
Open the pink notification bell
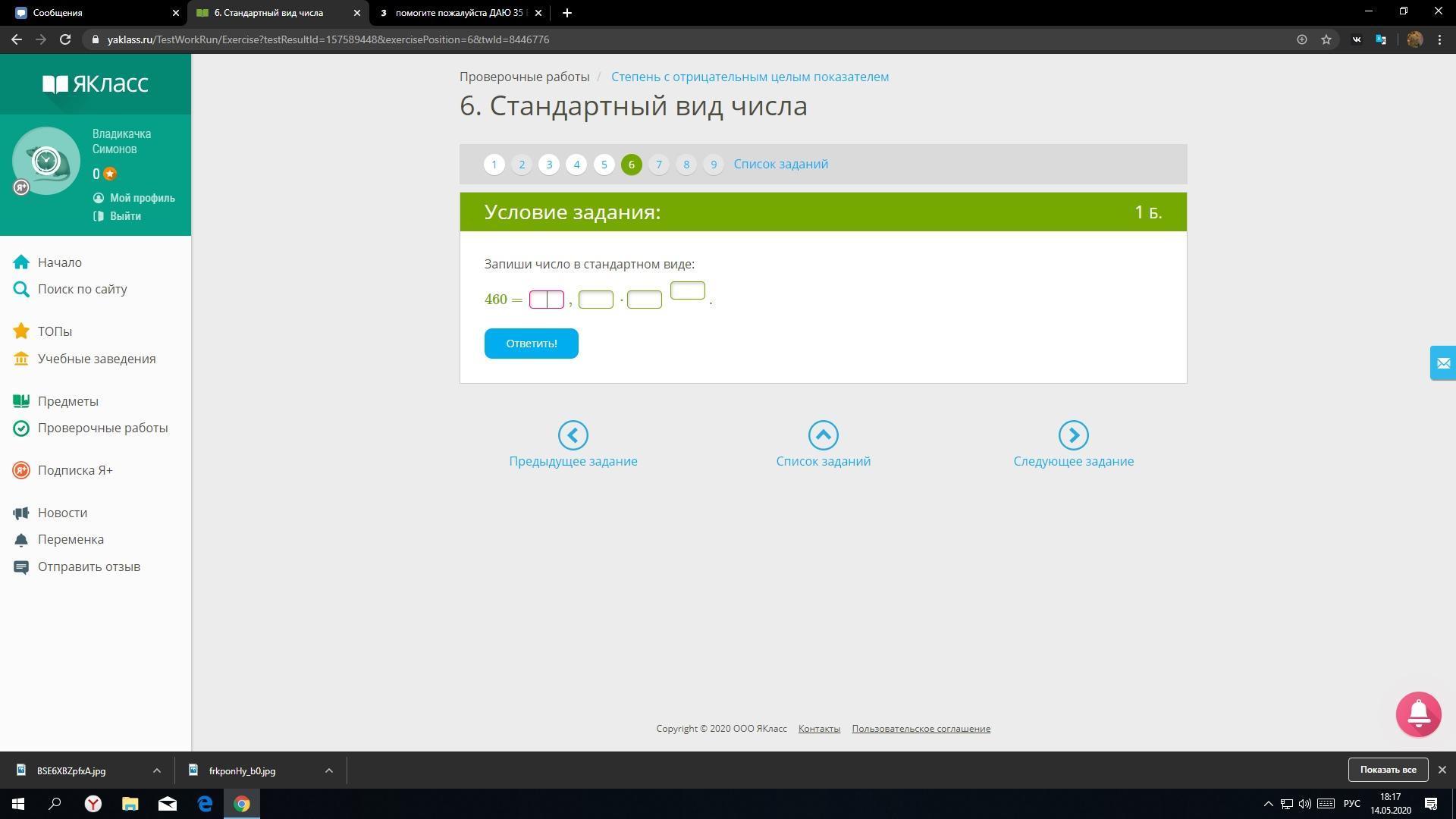point(1418,714)
